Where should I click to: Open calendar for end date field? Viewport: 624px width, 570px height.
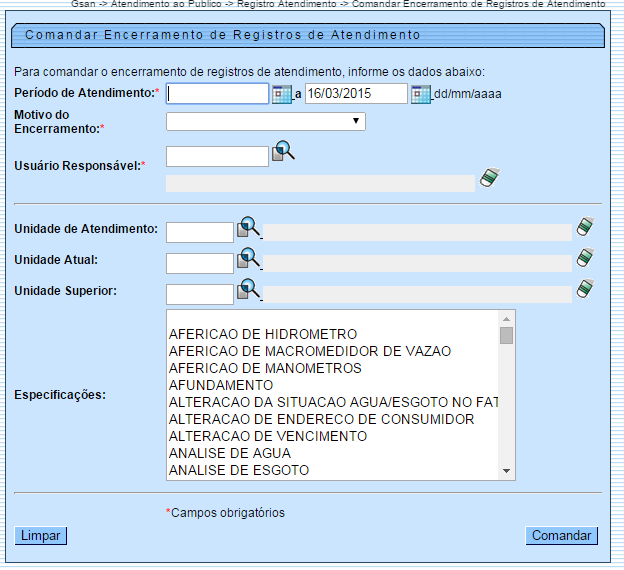[420, 95]
